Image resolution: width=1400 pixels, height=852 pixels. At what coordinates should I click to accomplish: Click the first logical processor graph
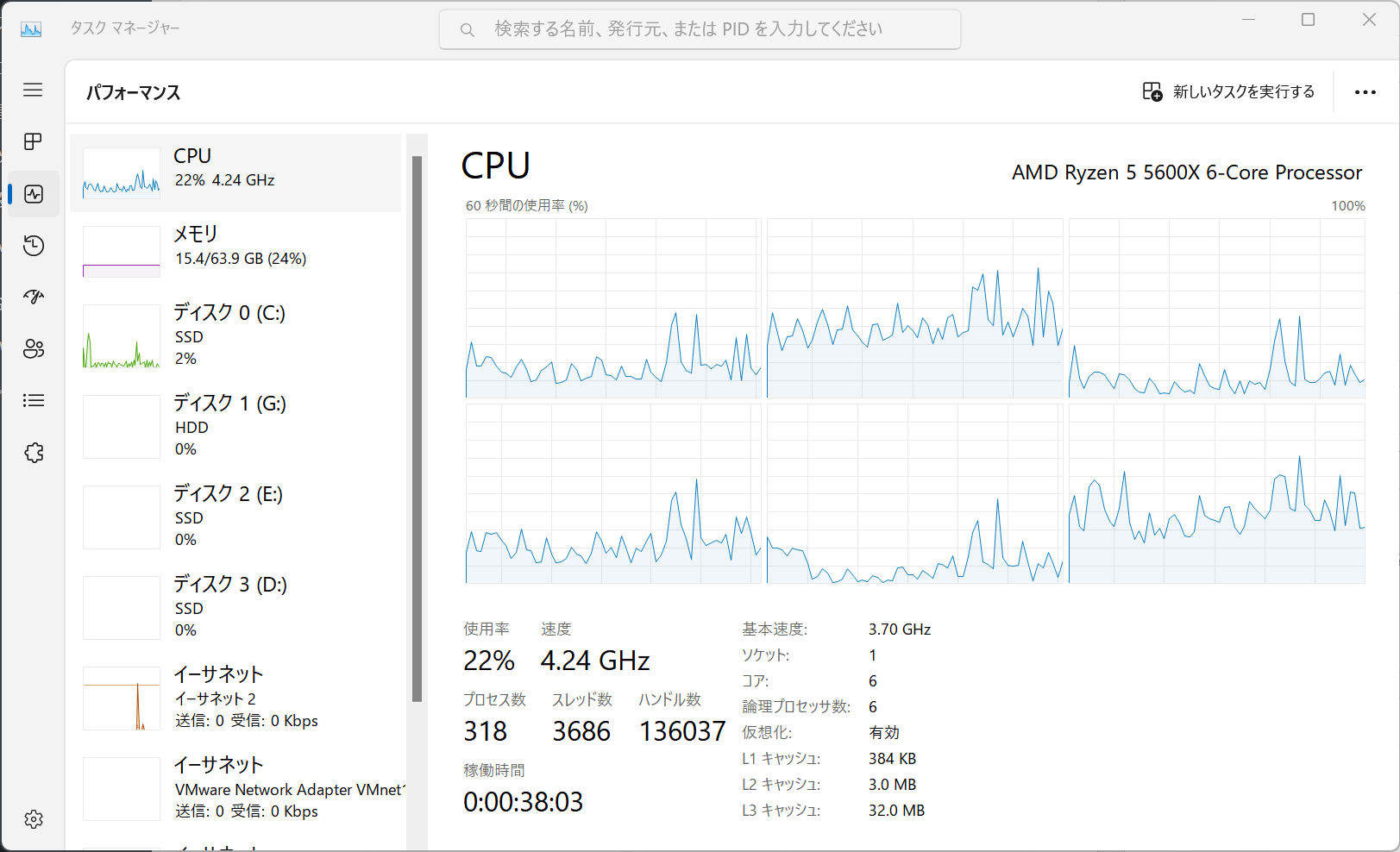click(613, 308)
